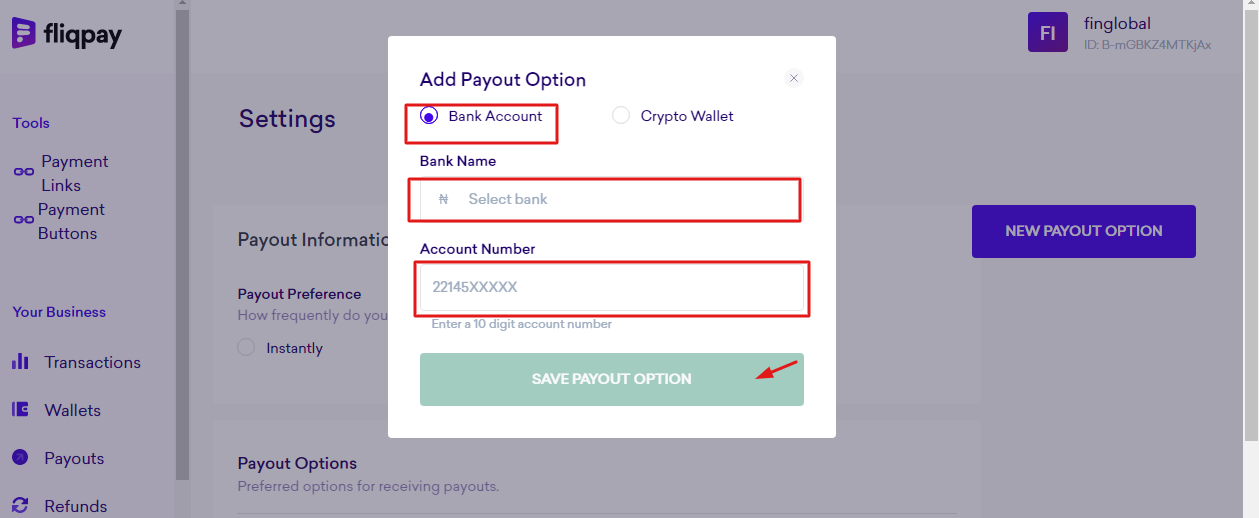Choose the Instantly payout preference

click(x=246, y=348)
